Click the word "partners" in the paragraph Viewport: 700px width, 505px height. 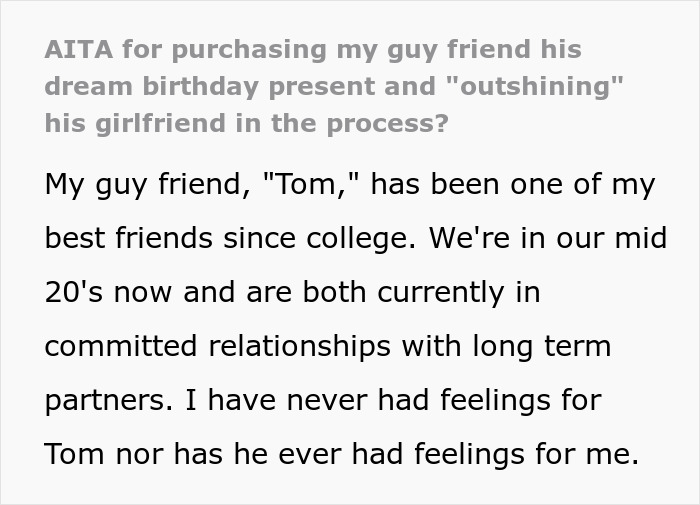97,401
